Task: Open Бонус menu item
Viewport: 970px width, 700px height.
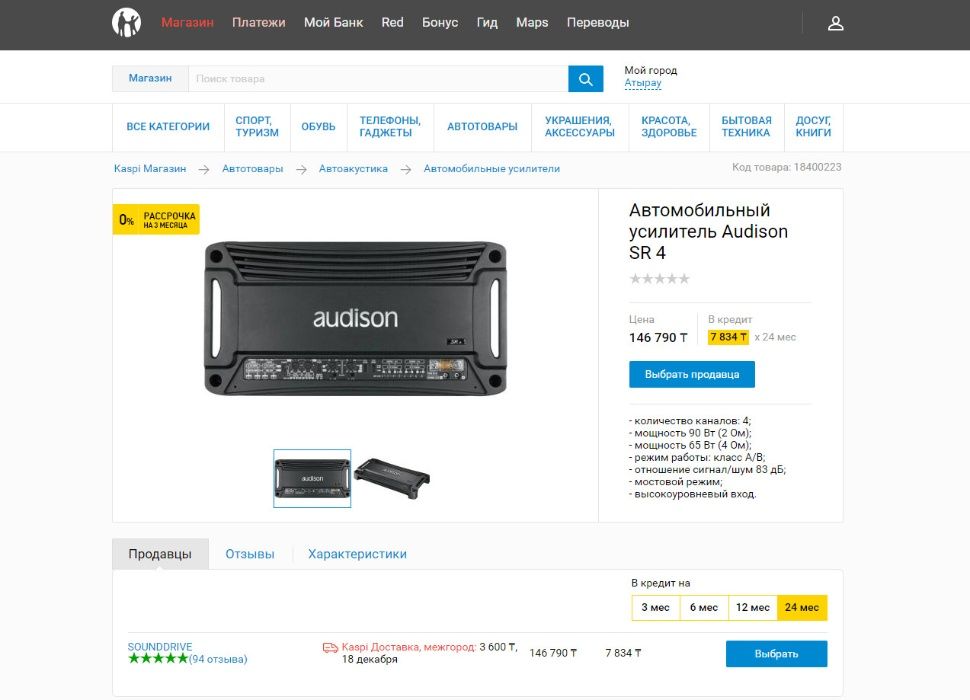Action: [x=440, y=23]
